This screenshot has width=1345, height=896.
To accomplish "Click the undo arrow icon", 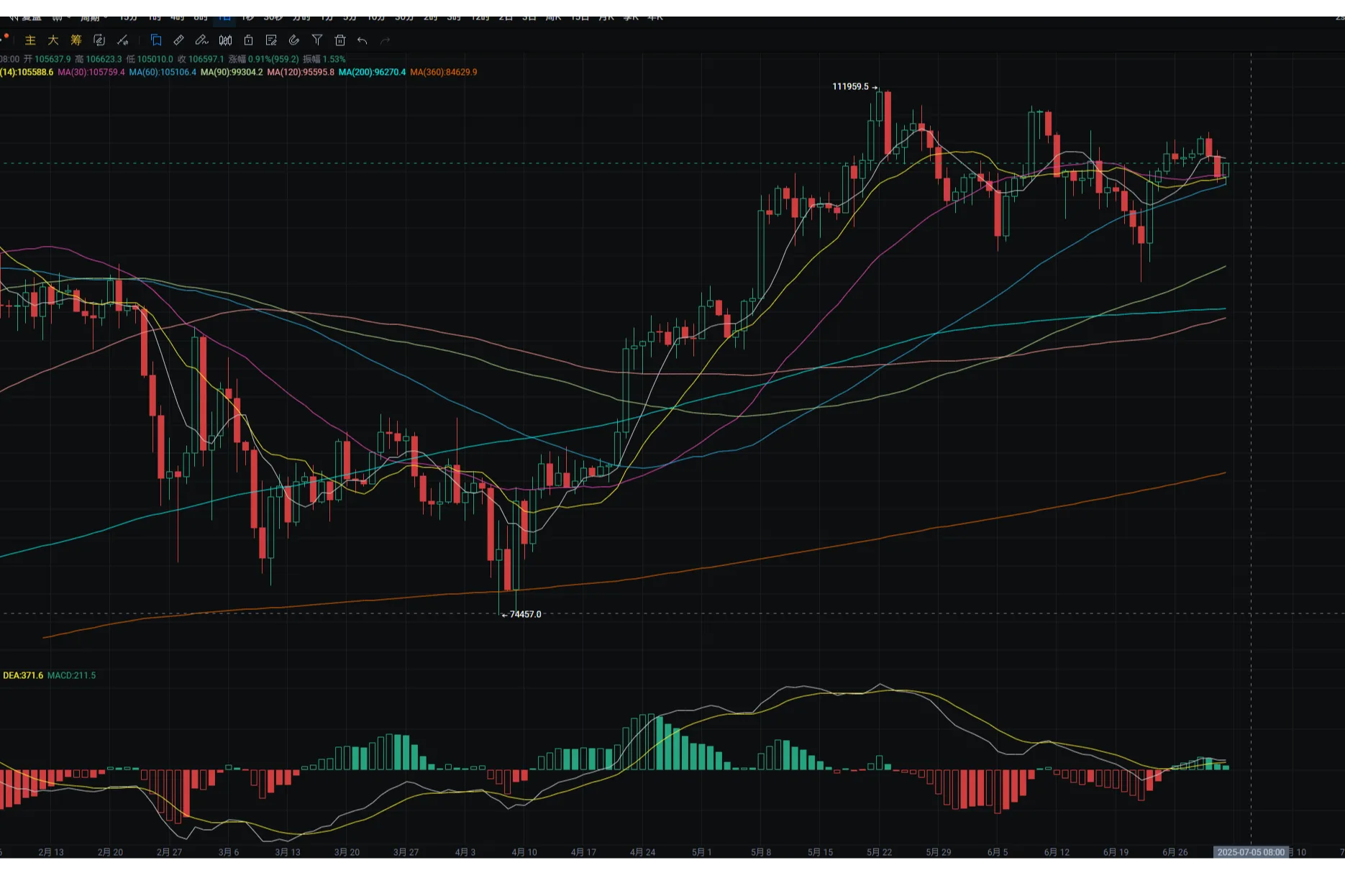I will coord(363,40).
